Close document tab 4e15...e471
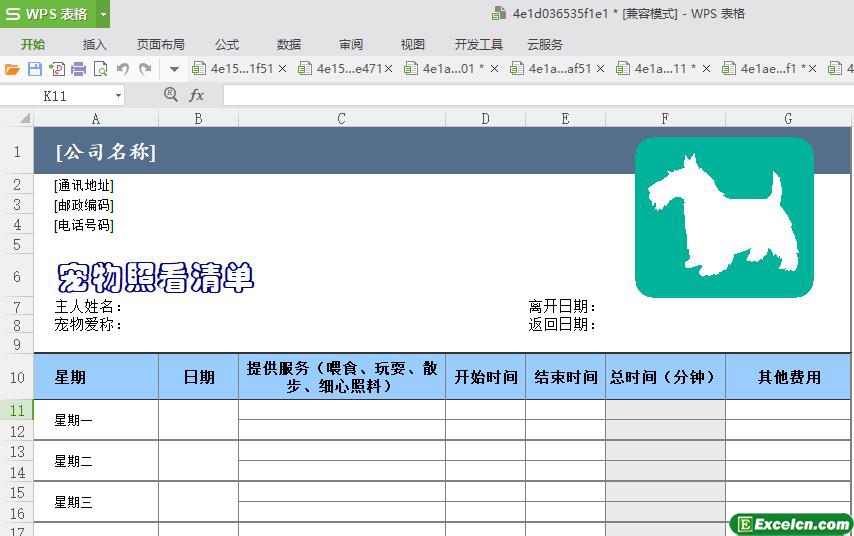Screen dimensions: 854x536 388,69
